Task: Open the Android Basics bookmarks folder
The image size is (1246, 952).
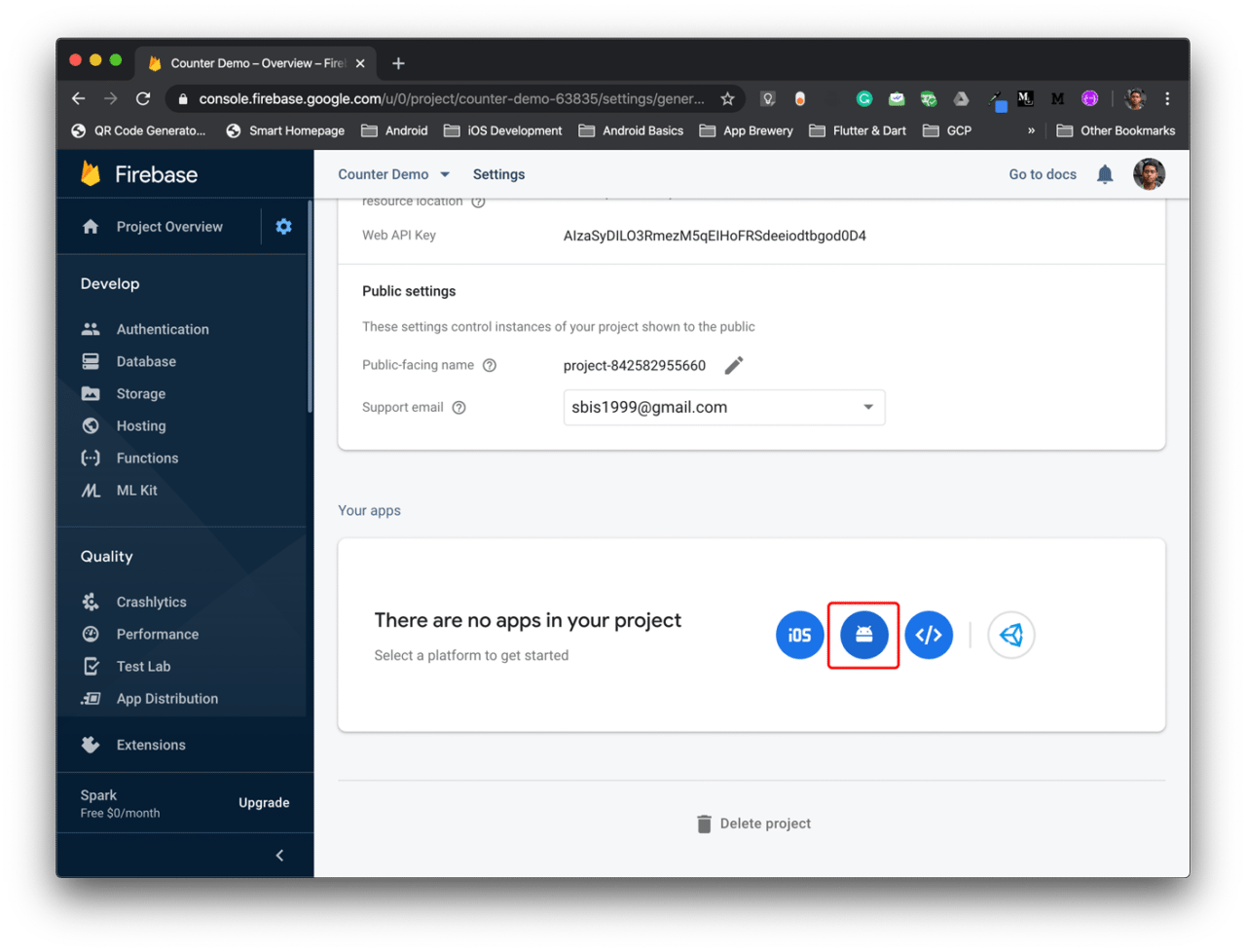Action: [631, 130]
